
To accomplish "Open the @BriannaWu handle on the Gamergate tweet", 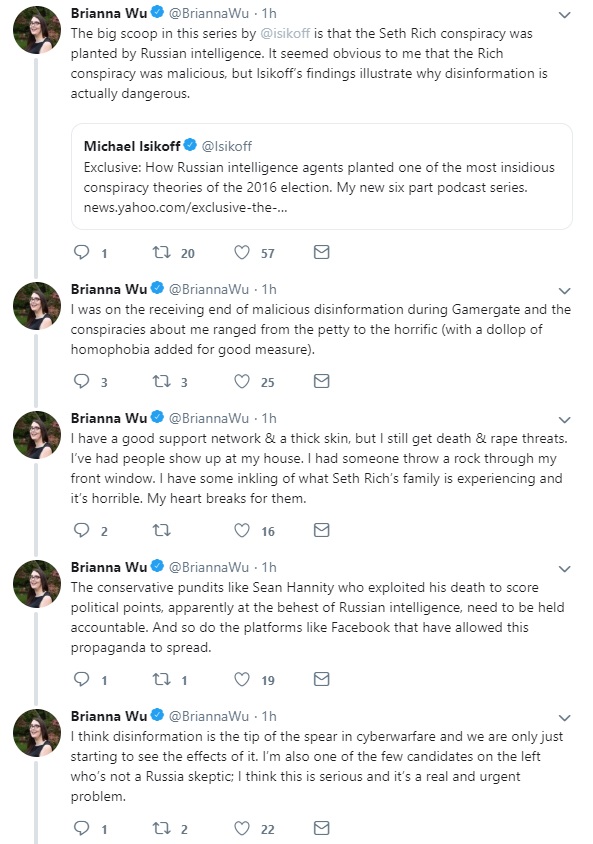I will 209,289.
